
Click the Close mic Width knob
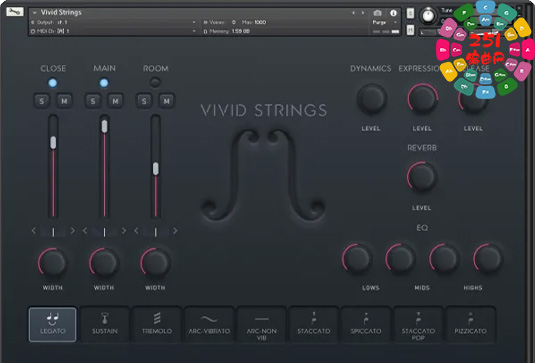pos(53,263)
